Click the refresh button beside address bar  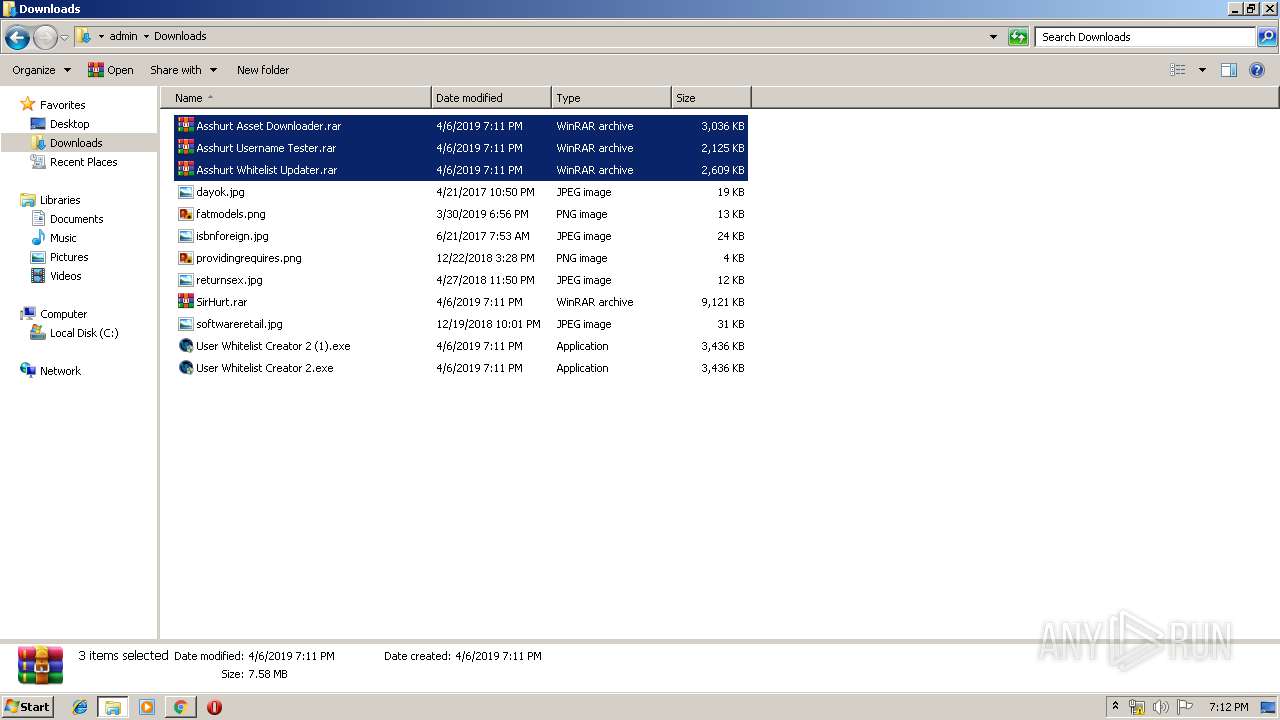point(1018,37)
